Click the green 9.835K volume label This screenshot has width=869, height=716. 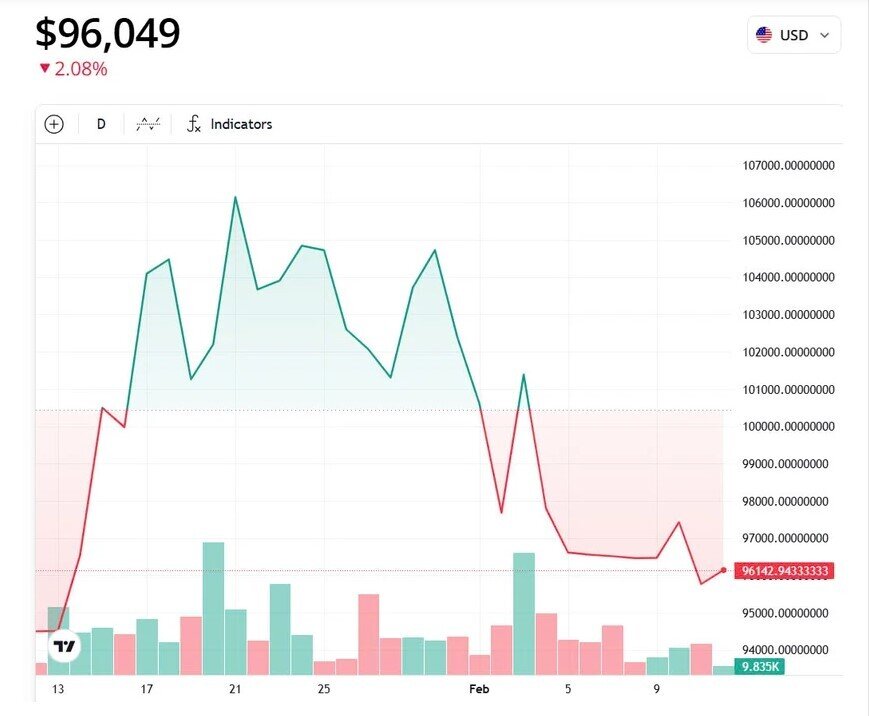(x=760, y=666)
